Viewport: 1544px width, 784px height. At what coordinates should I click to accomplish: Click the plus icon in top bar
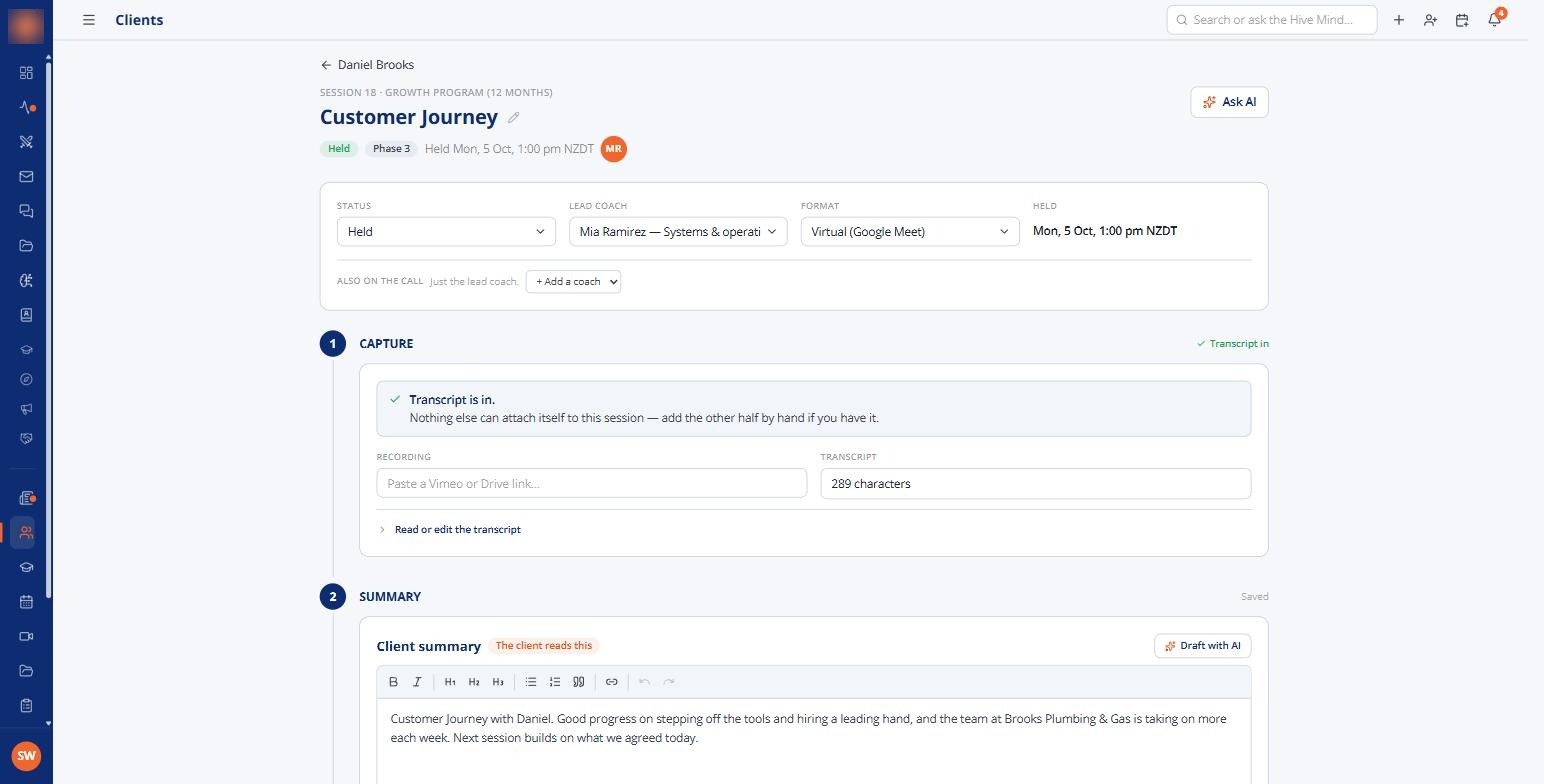1398,20
